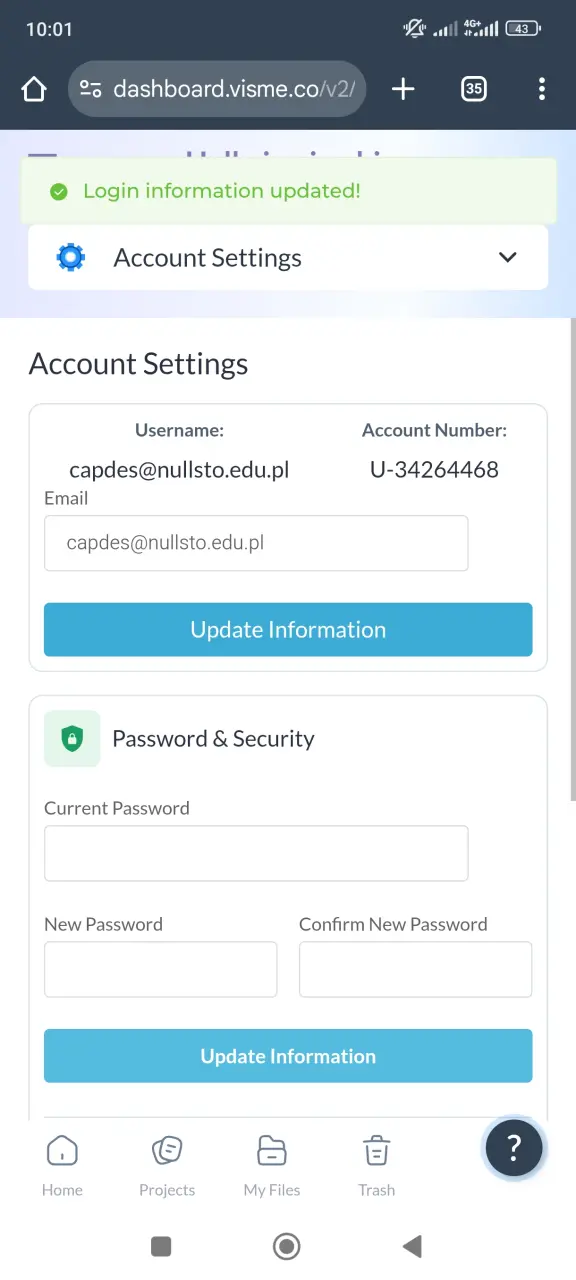Switch to the Projects tab
The height and width of the screenshot is (1280, 576).
tap(167, 1166)
